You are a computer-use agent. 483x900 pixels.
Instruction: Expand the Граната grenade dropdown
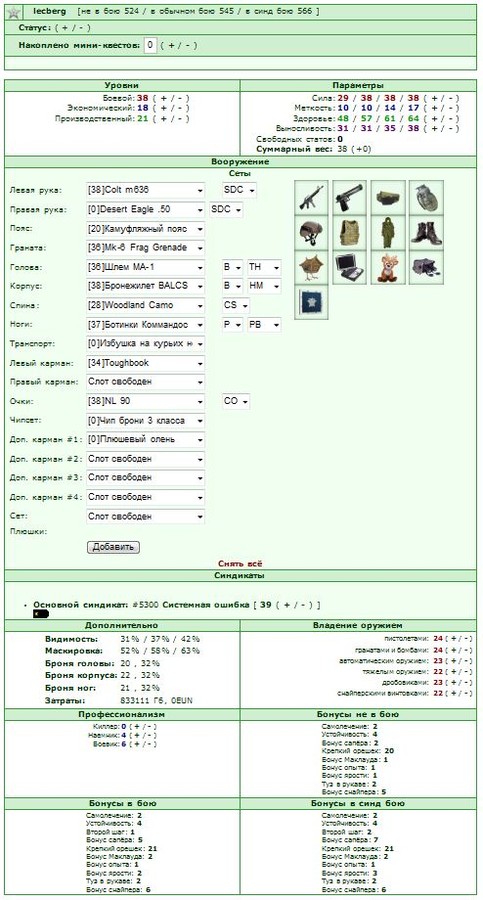(145, 248)
